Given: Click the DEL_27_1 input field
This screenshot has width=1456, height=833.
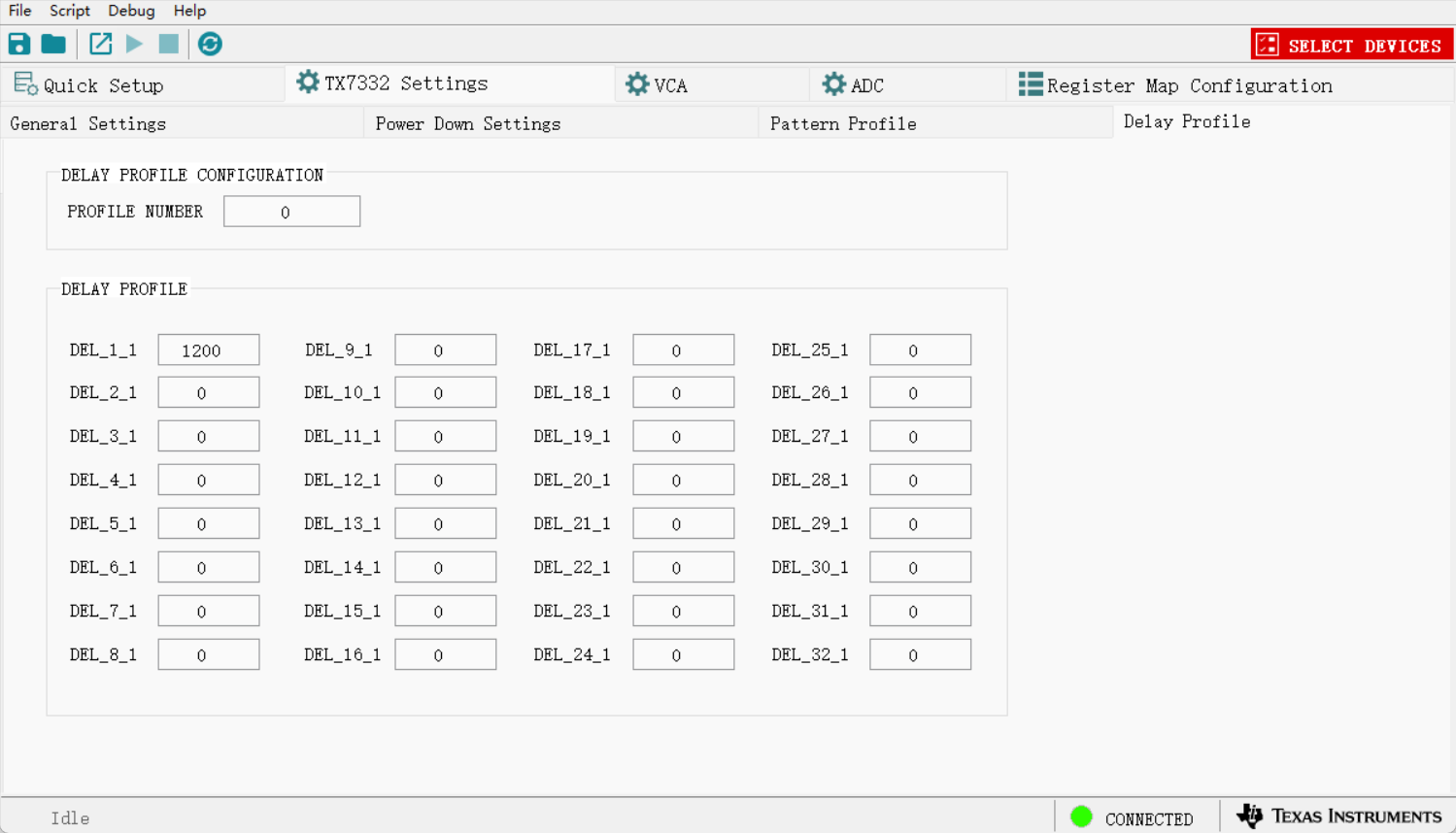Looking at the screenshot, I should pyautogui.click(x=921, y=436).
